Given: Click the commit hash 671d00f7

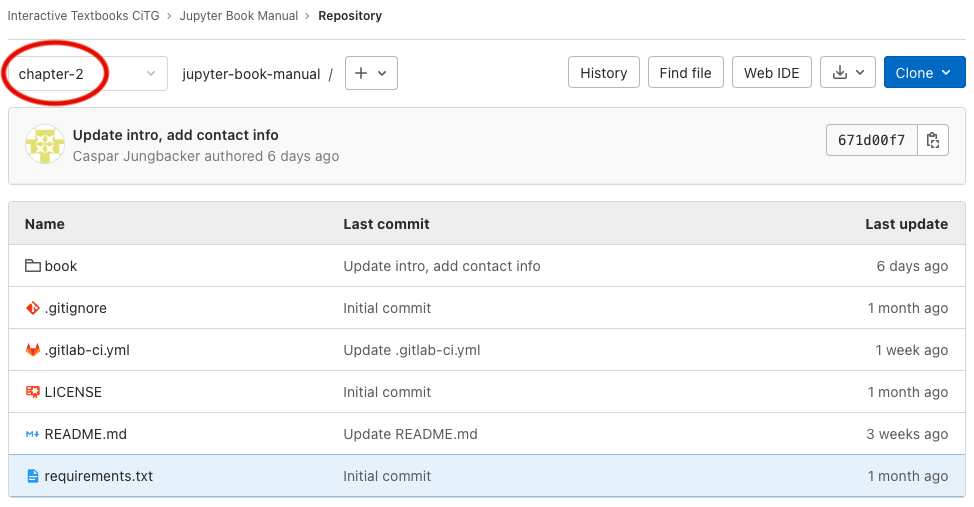Looking at the screenshot, I should pyautogui.click(x=871, y=140).
